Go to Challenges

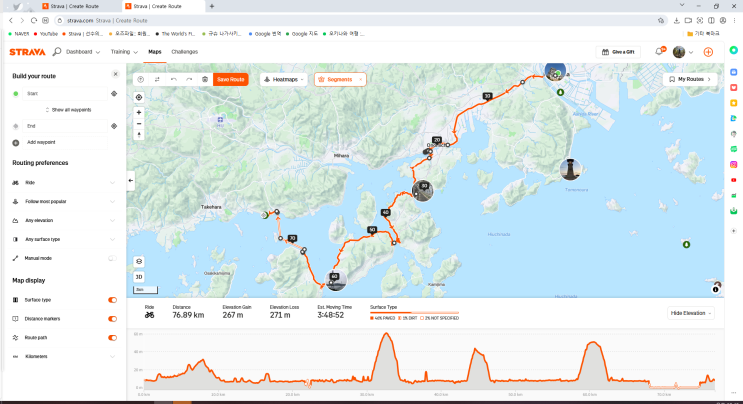(184, 52)
